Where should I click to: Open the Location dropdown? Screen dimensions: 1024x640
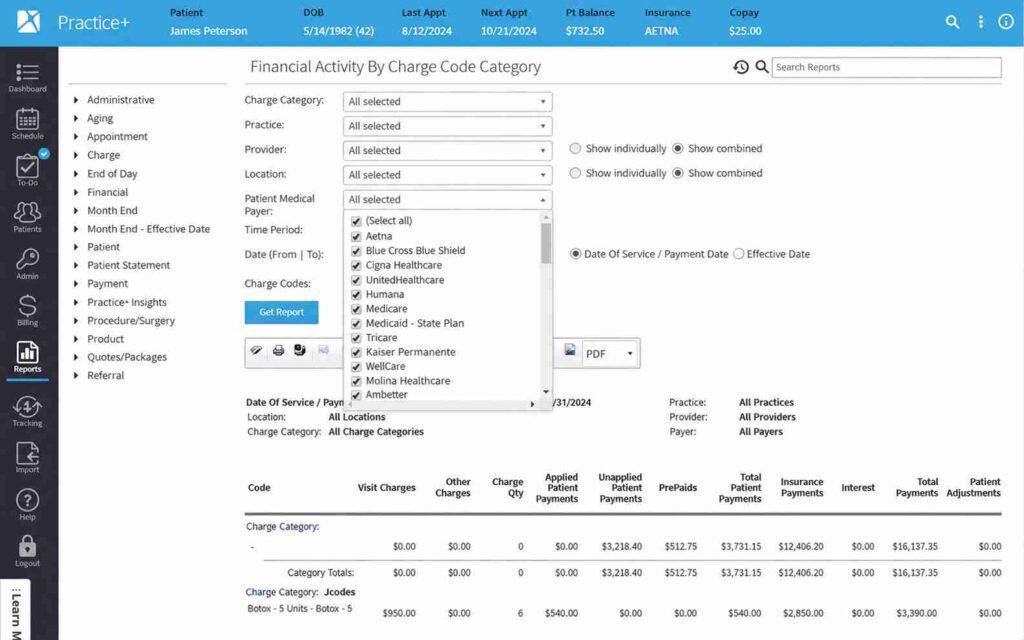click(x=447, y=175)
